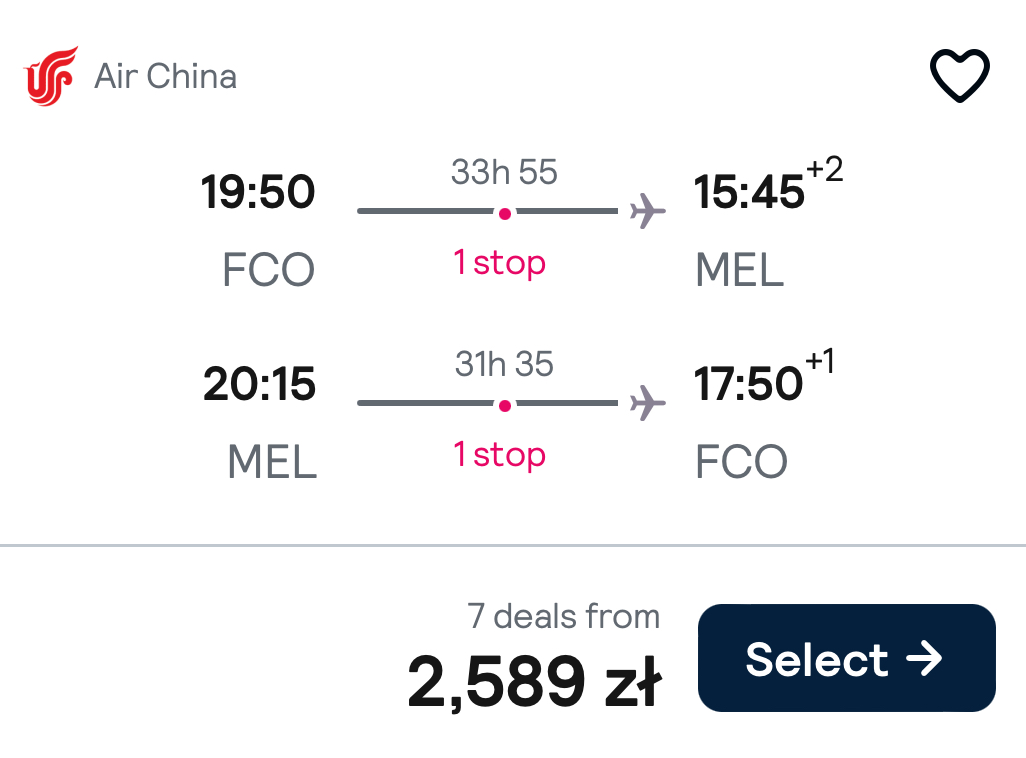Screen dimensions: 1026x758
Task: Click the outbound stop dot marker
Action: [504, 213]
